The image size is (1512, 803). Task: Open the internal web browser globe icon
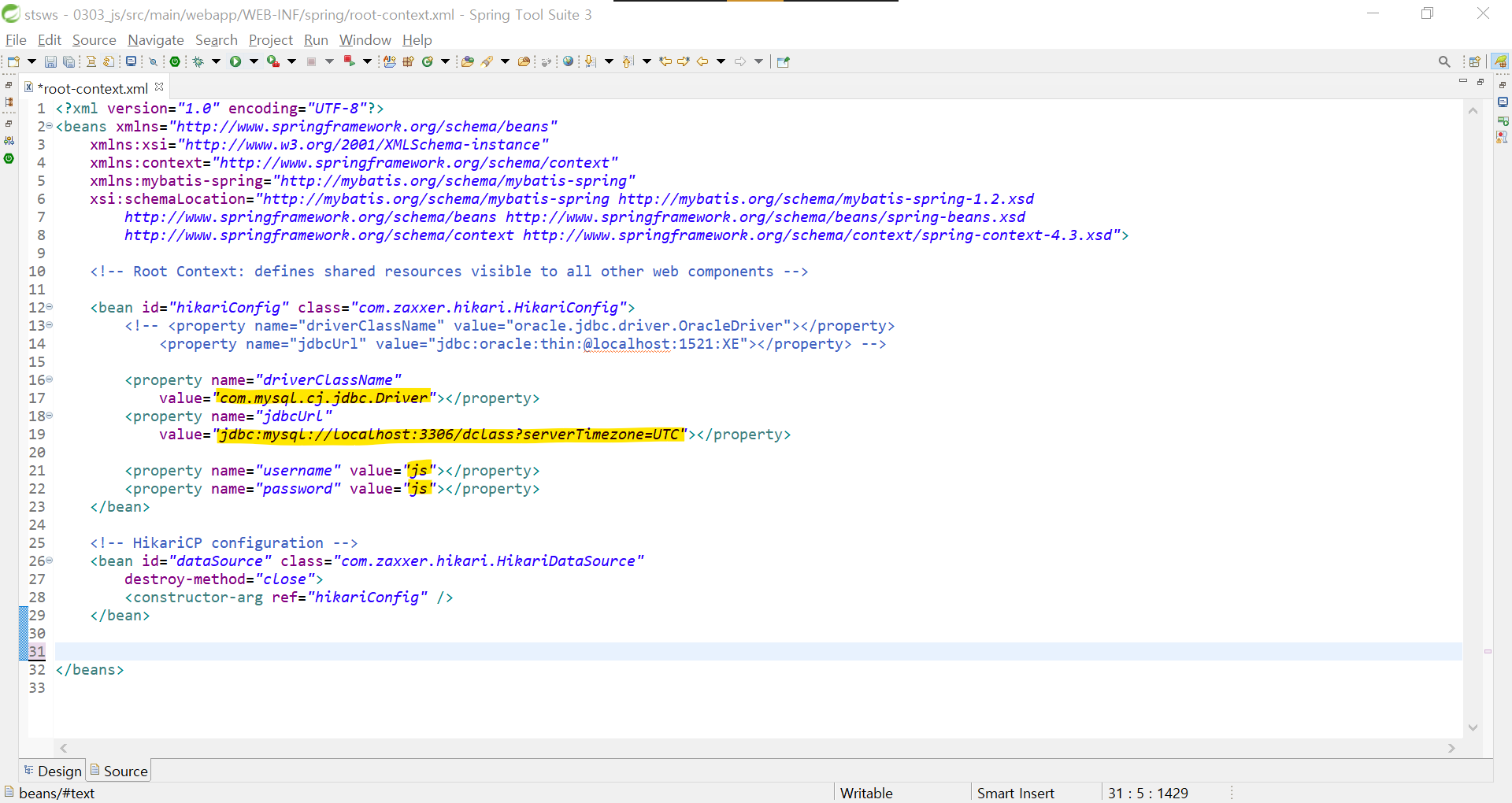pos(569,61)
